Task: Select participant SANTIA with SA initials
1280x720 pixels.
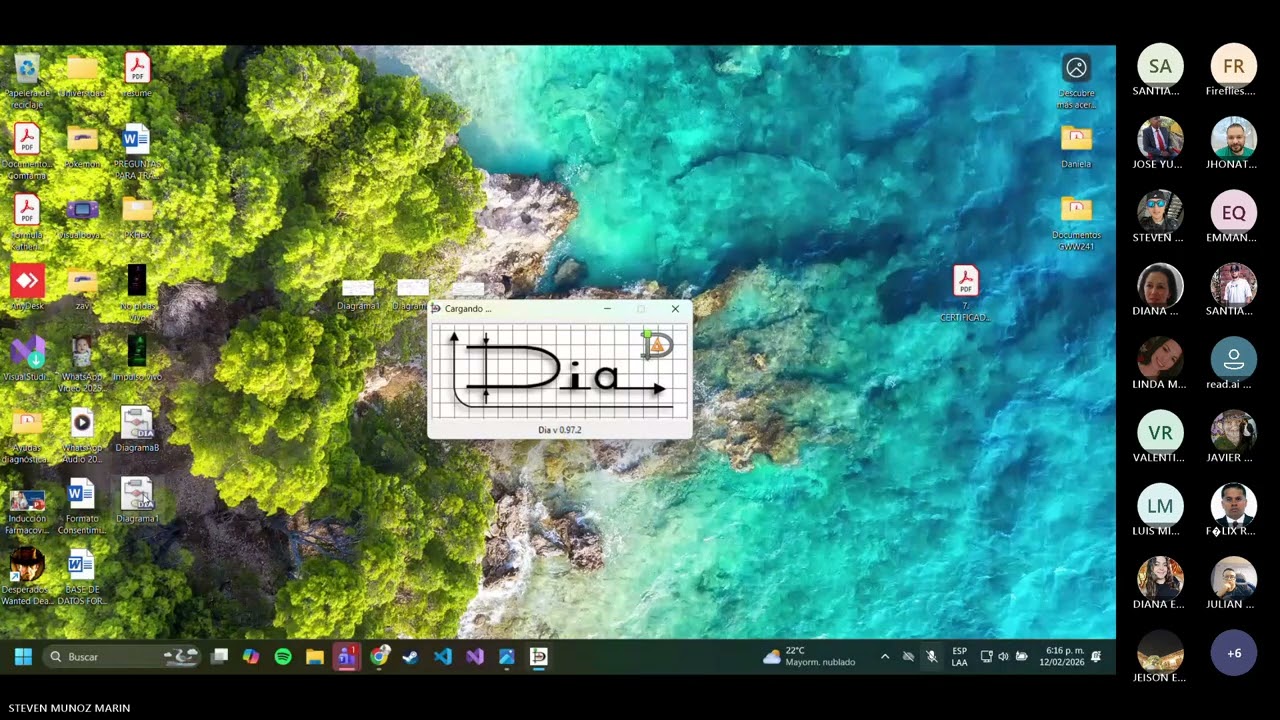Action: (x=1160, y=67)
